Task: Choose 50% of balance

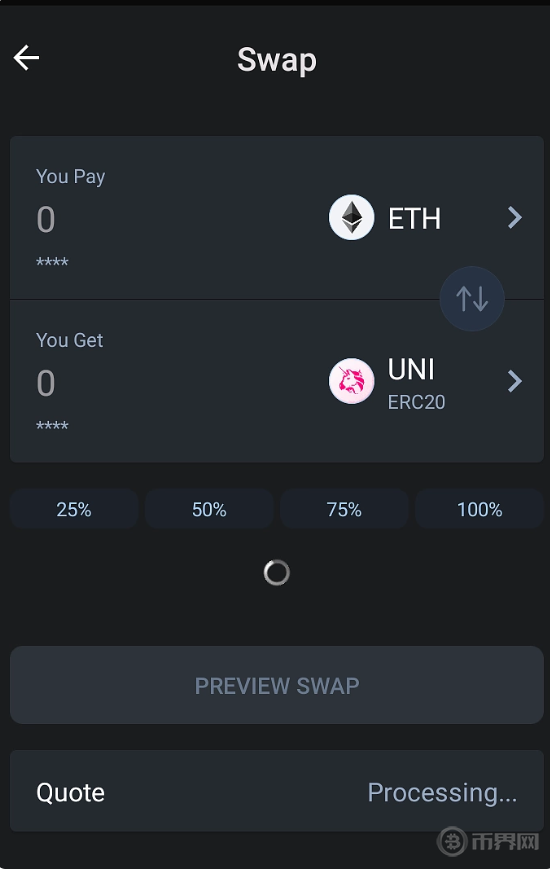Action: pyautogui.click(x=209, y=509)
